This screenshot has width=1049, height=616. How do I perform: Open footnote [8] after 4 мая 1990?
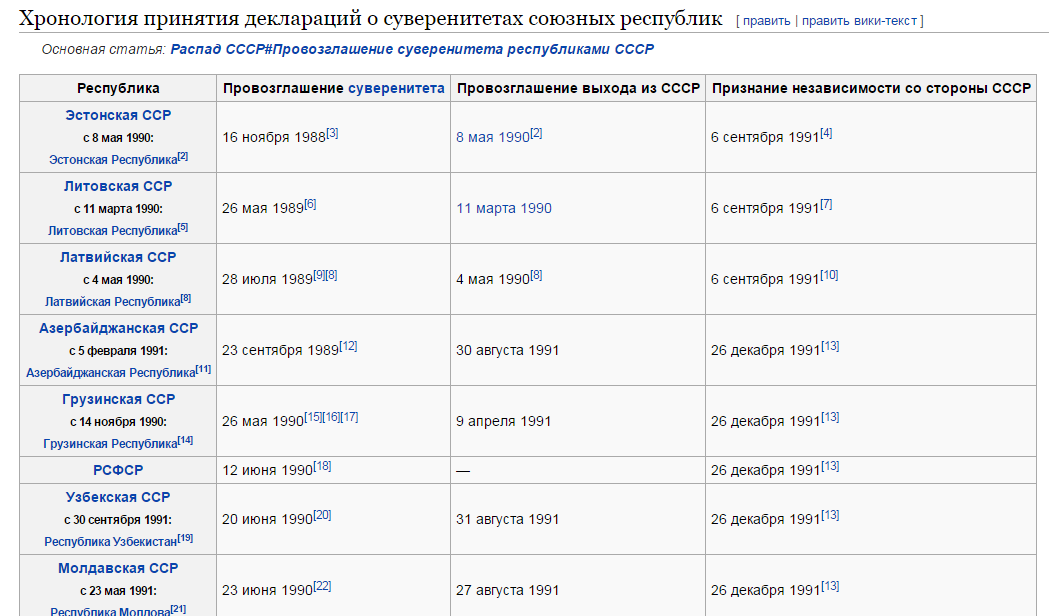536,275
